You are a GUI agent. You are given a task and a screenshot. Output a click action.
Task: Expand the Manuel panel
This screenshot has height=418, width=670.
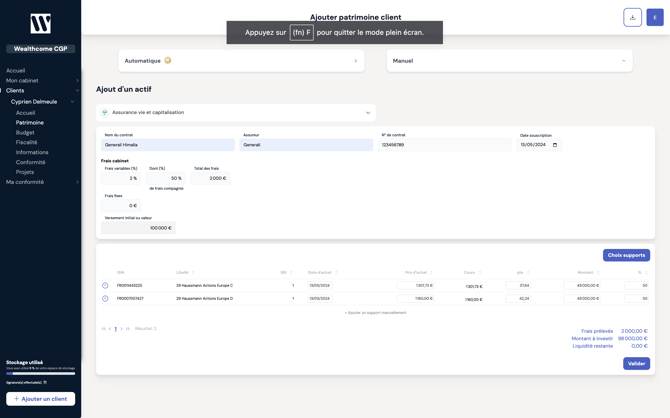coord(623,61)
